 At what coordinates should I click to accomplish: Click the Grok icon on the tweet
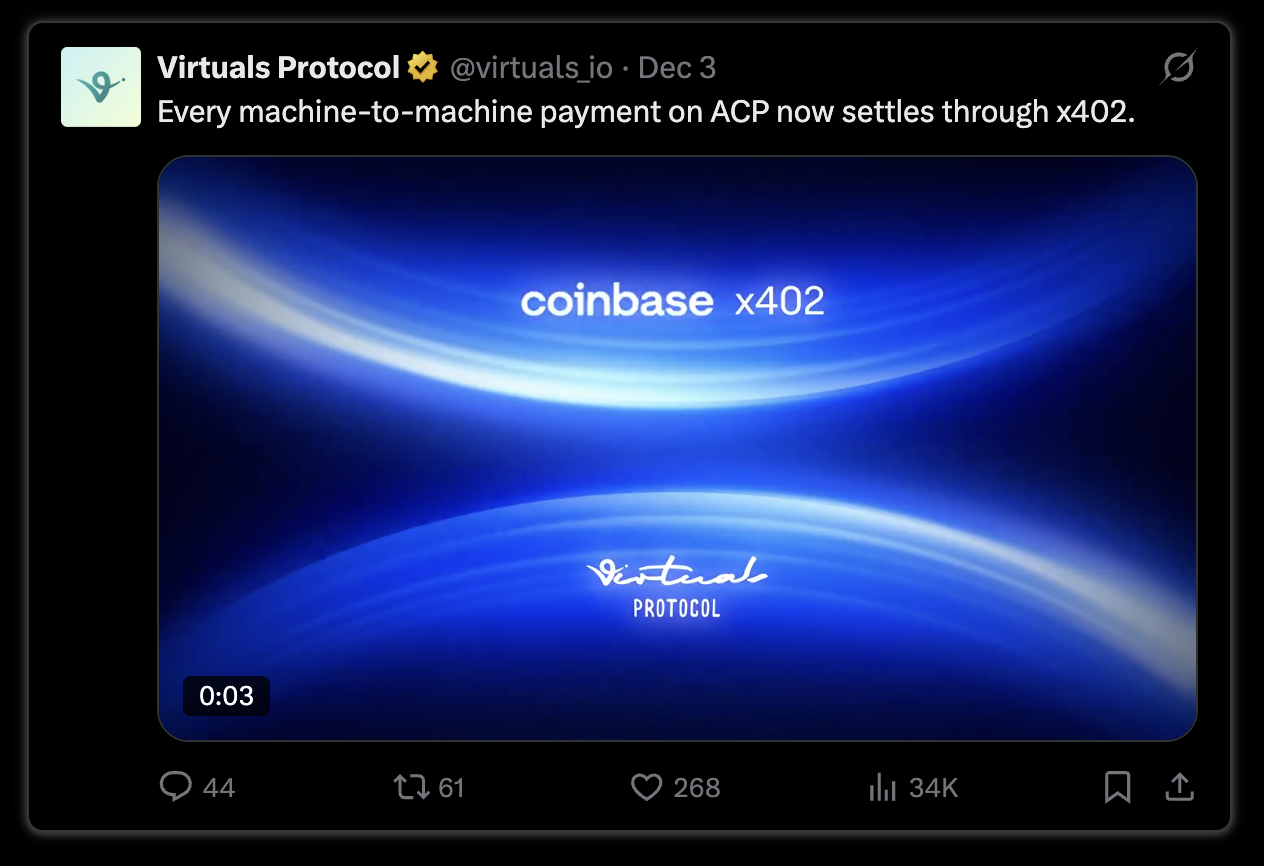[1179, 68]
